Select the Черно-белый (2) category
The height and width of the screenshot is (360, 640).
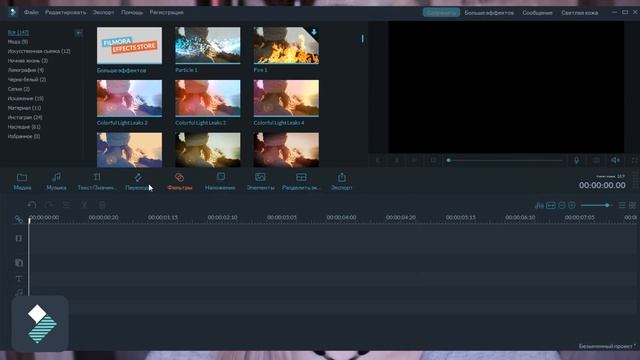click(x=27, y=79)
